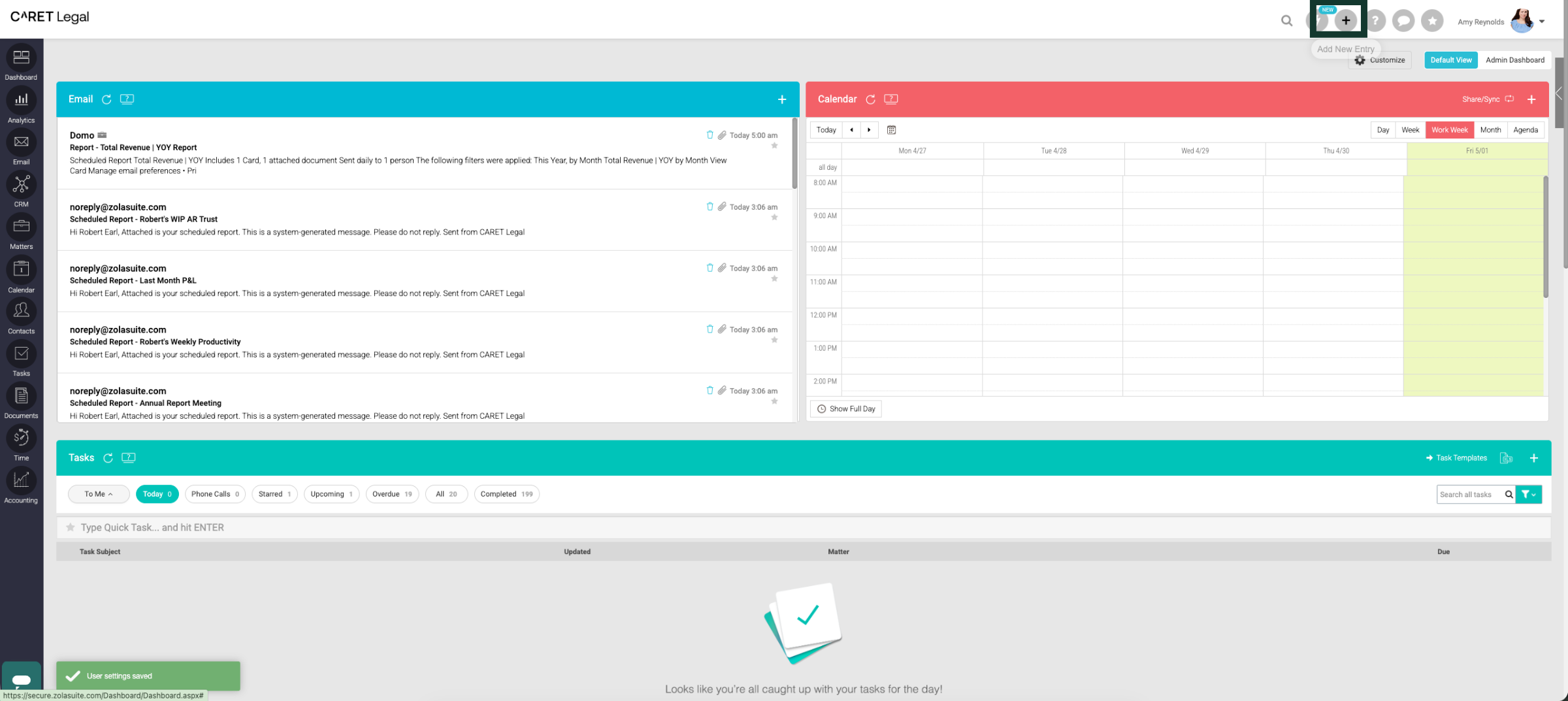Open Documents in the sidebar
Image resolution: width=1568 pixels, height=701 pixels.
point(21,402)
